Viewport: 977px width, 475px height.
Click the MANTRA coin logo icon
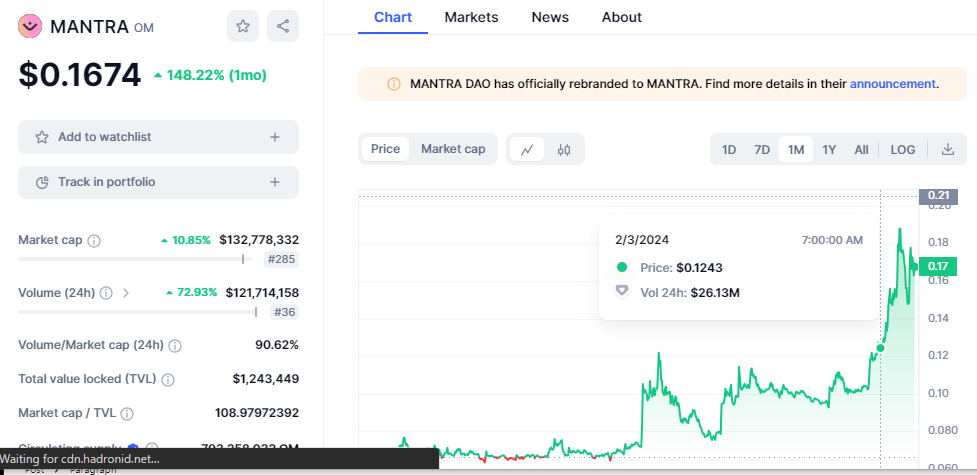(x=30, y=26)
